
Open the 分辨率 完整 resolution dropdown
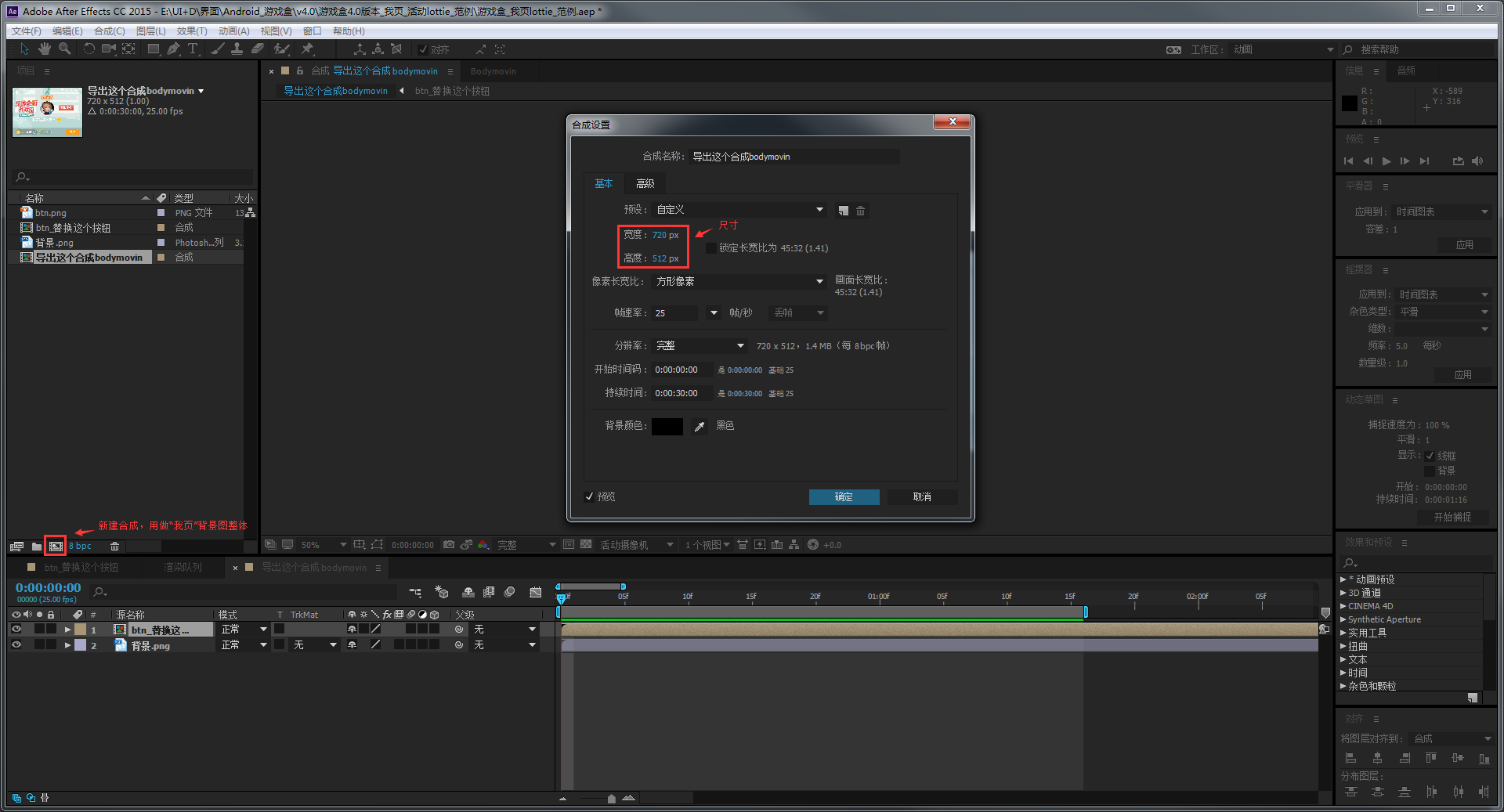700,346
